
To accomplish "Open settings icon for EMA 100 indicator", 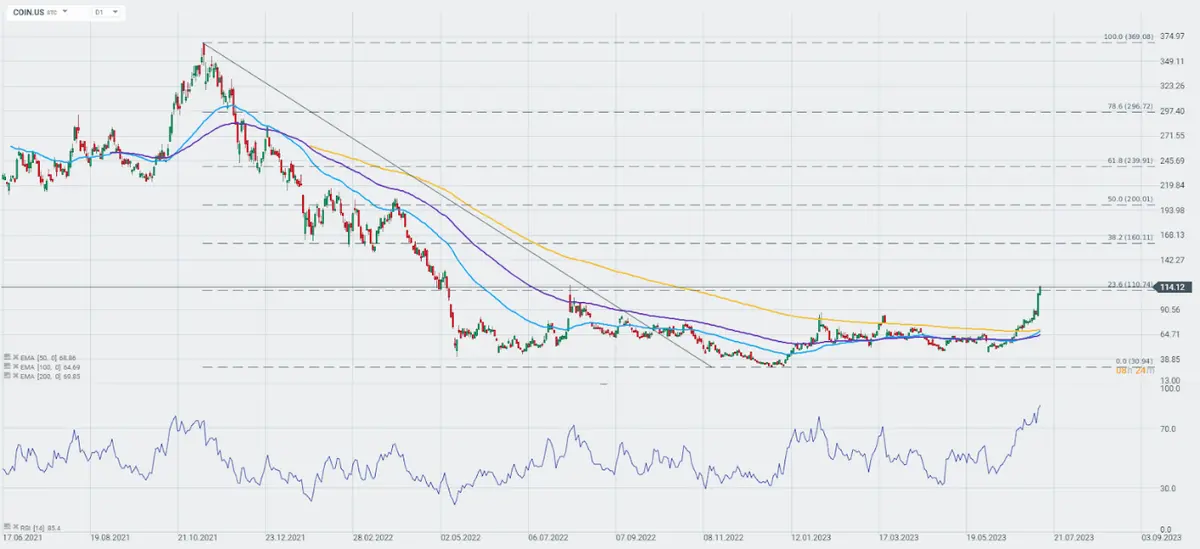I will coord(6,366).
